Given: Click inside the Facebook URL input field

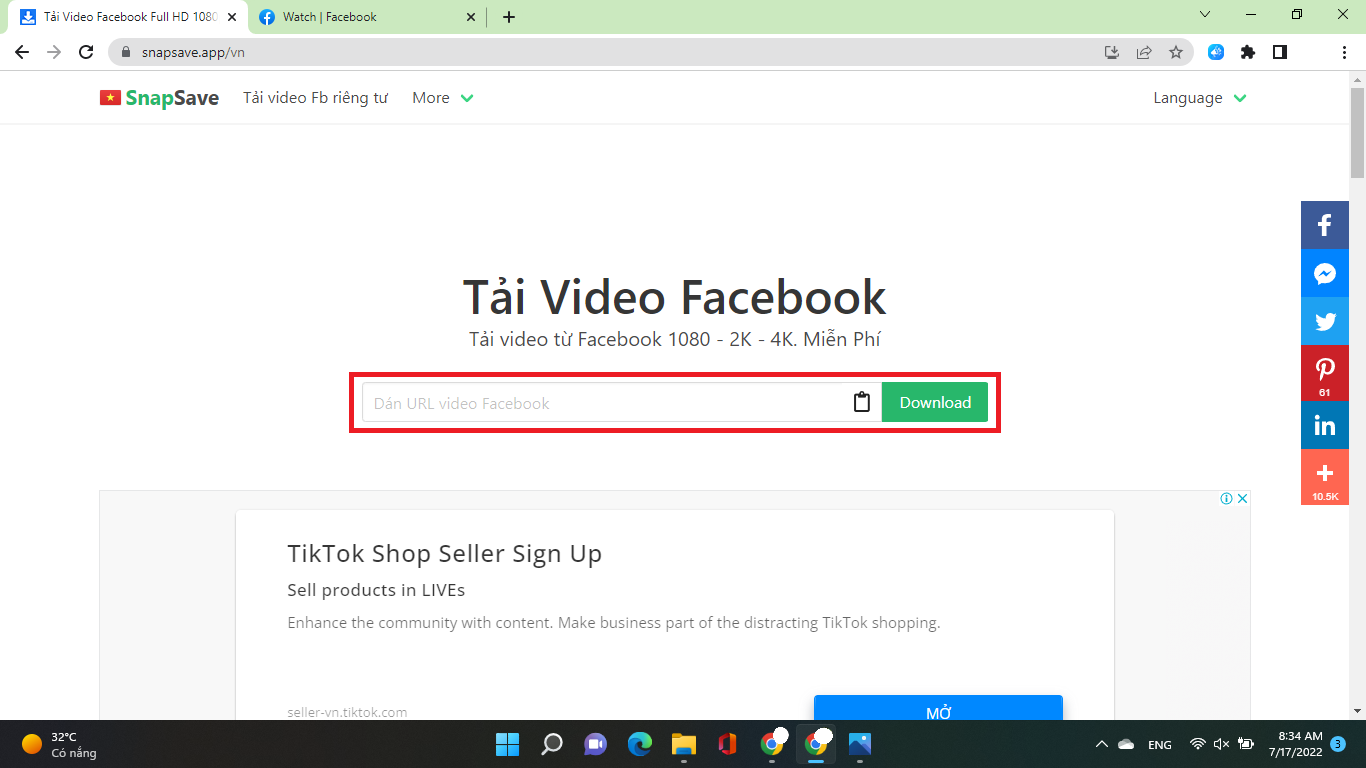Looking at the screenshot, I should click(600, 402).
